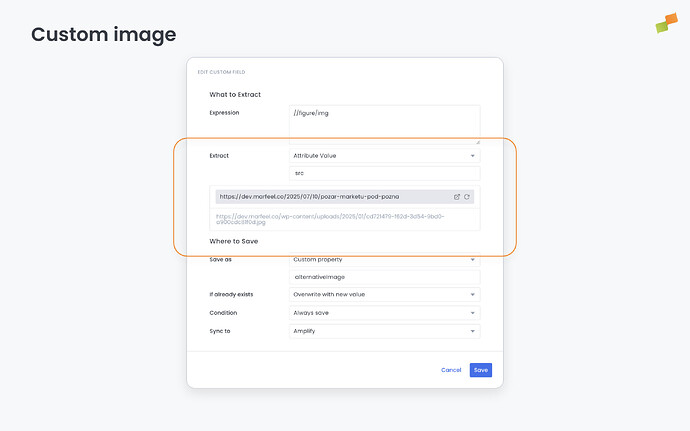690x431 pixels.
Task: Open the Extract dropdown set to Attribute Value
Action: click(x=384, y=156)
